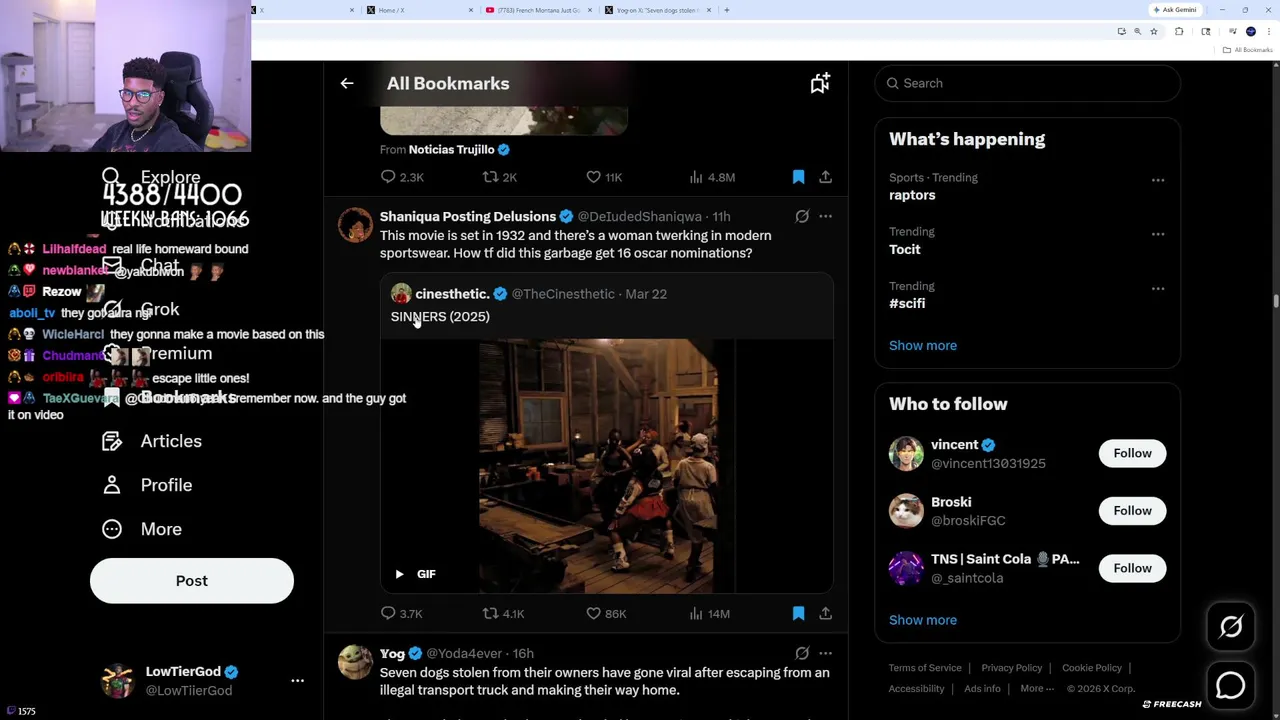Open Cookie Policy link
Screen dimensions: 1280x720
tap(1092, 668)
